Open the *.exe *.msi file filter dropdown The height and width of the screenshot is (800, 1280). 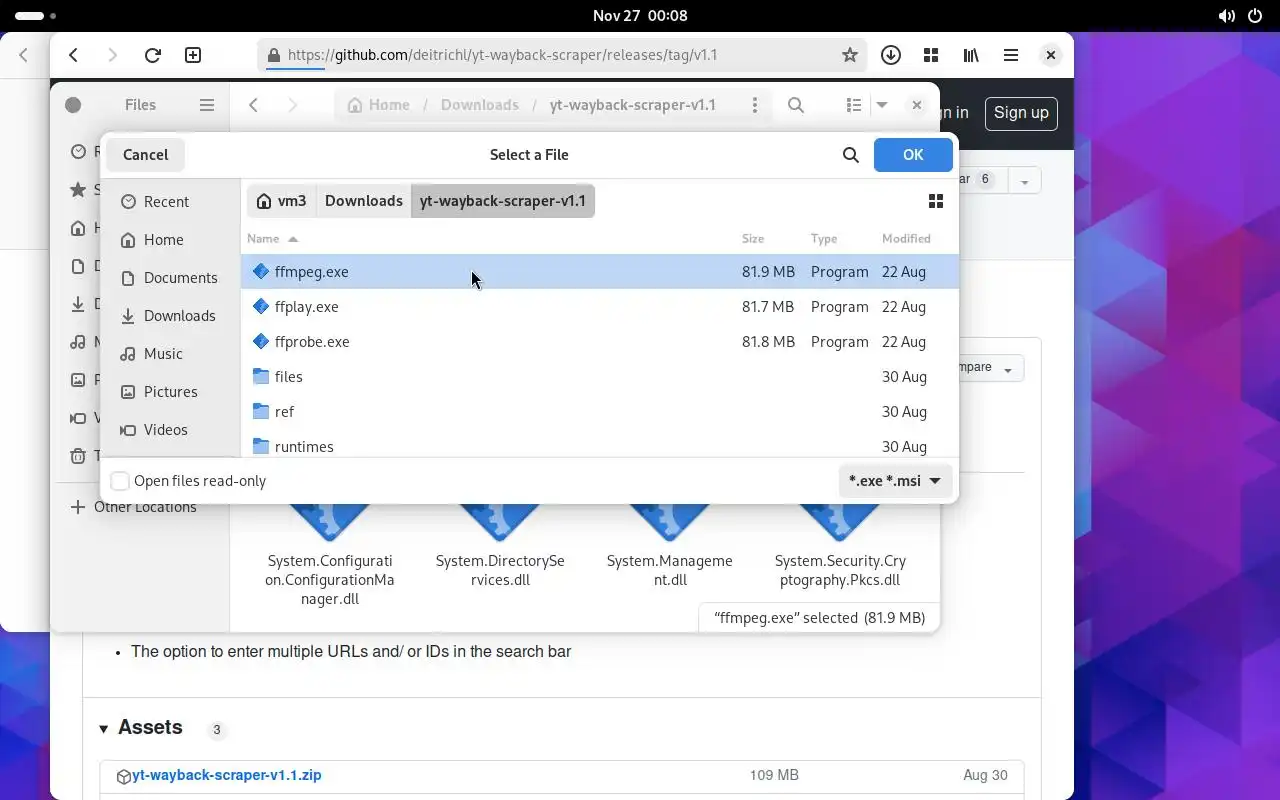[895, 481]
